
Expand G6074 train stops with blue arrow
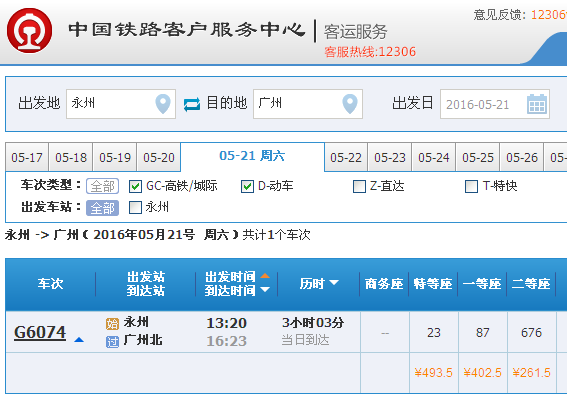click(x=79, y=340)
